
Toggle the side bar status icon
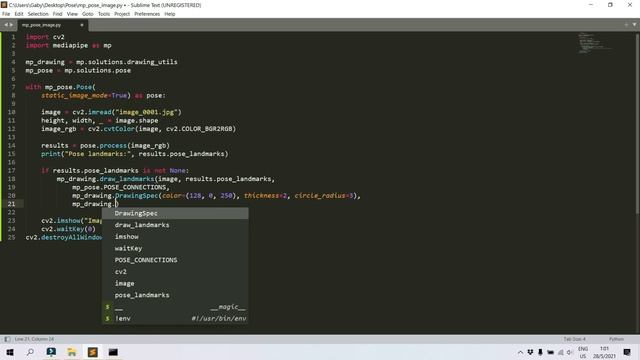(x=7, y=339)
